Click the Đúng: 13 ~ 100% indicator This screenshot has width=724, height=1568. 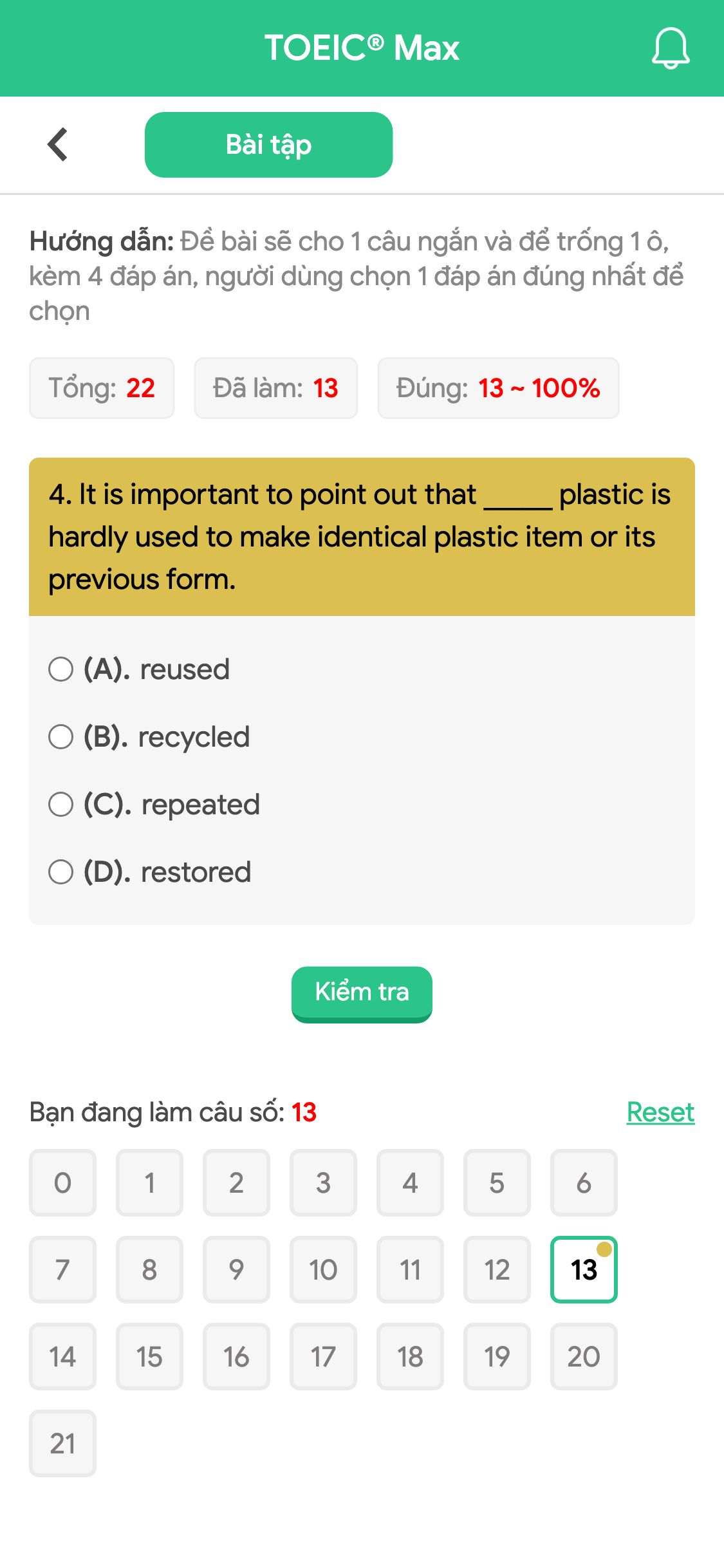[x=497, y=388]
